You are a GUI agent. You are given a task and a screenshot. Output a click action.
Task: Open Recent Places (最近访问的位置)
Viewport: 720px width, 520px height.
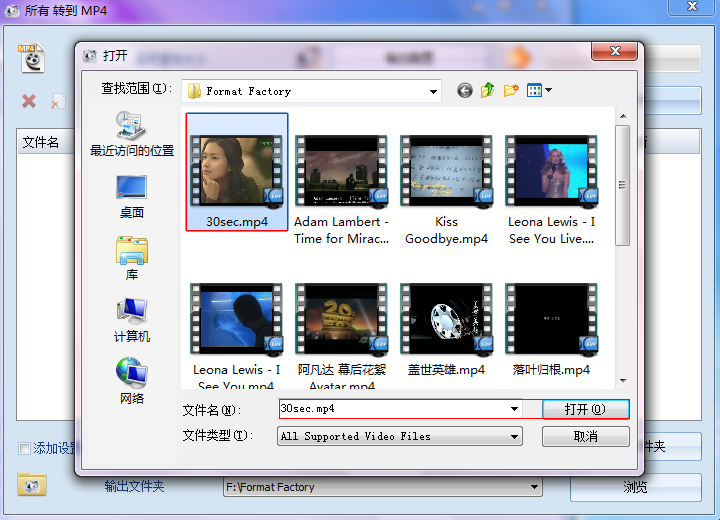click(x=132, y=134)
